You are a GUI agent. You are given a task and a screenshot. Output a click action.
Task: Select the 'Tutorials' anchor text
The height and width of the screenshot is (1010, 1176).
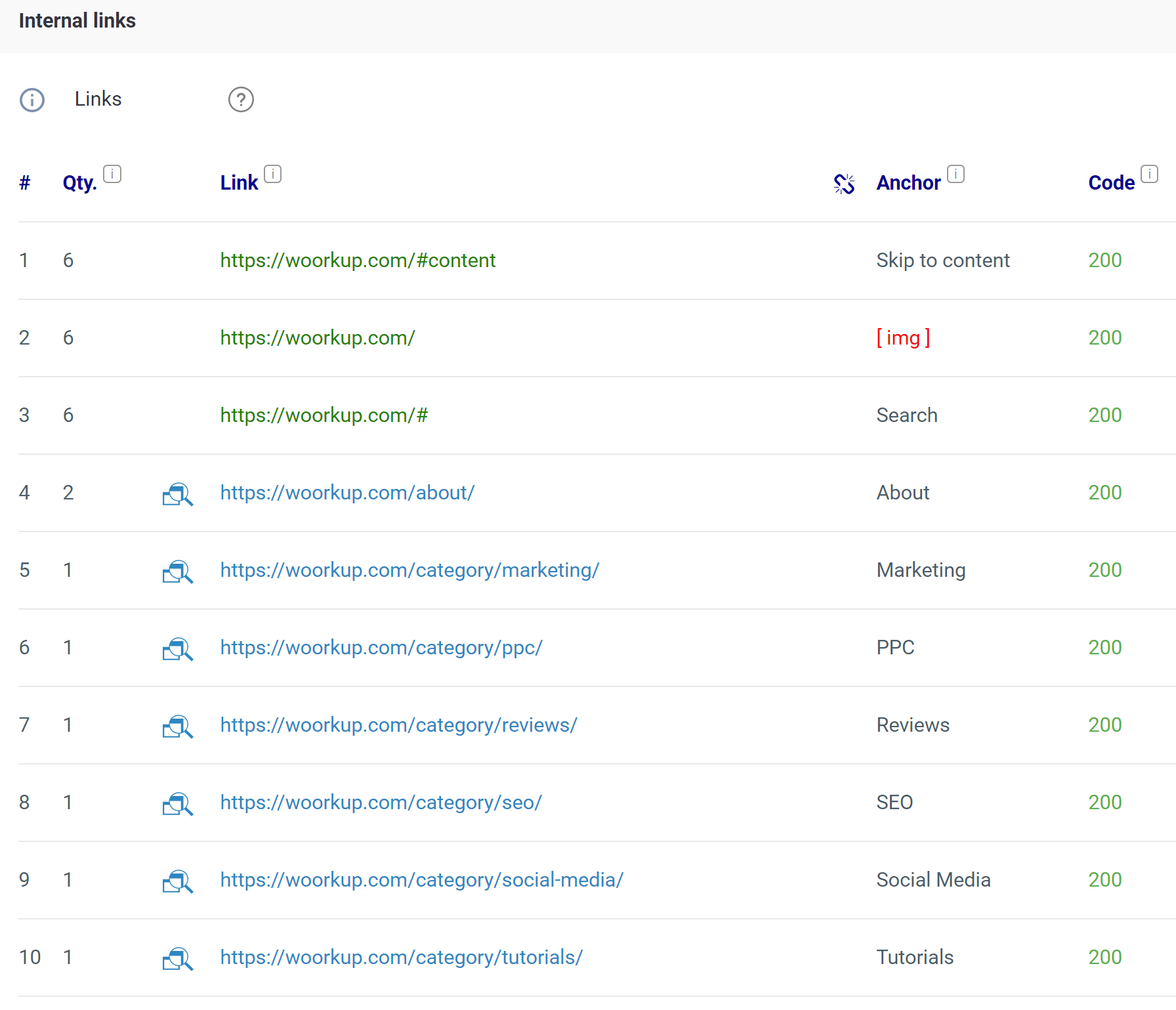[x=915, y=957]
